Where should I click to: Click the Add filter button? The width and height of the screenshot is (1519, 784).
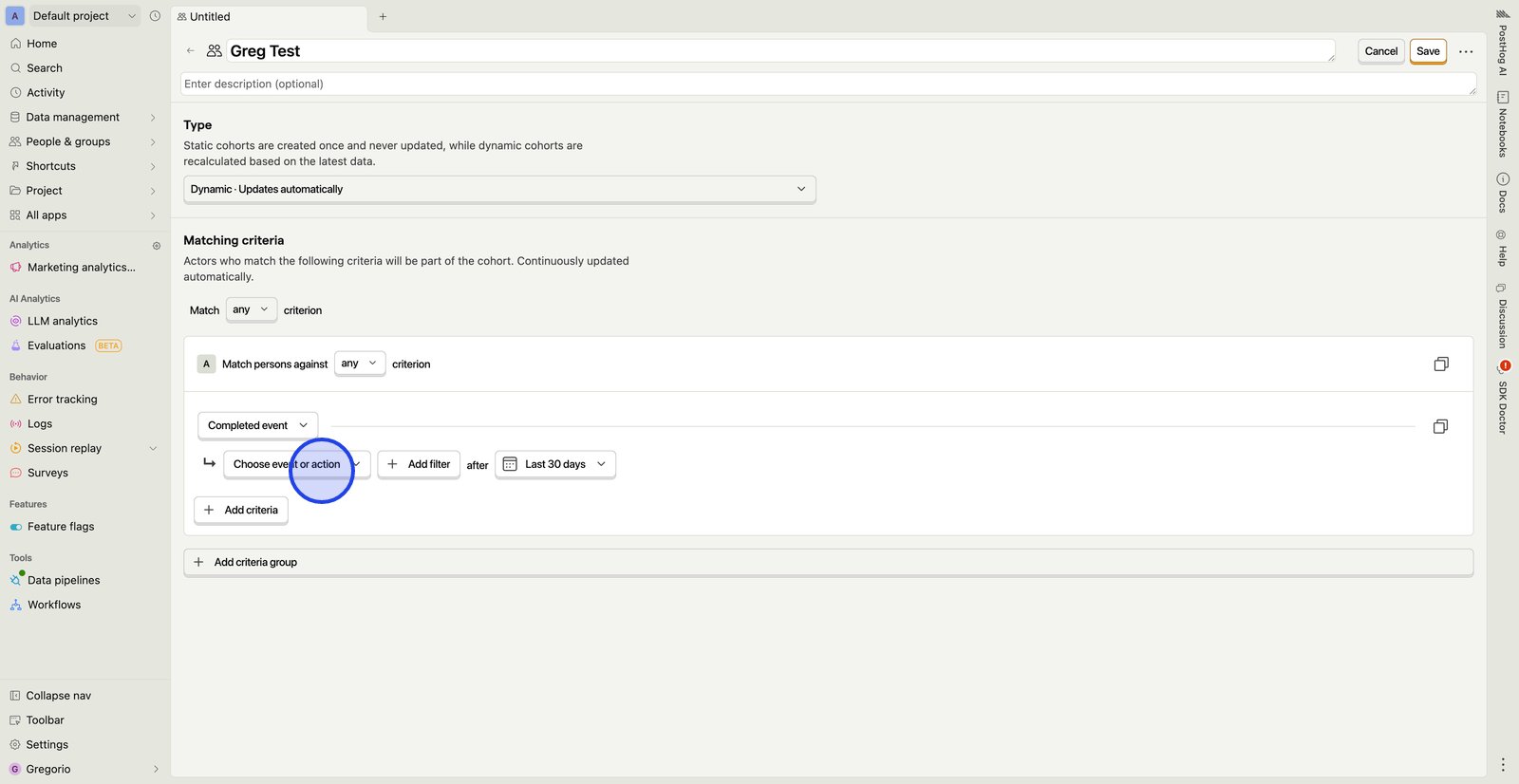click(x=419, y=464)
